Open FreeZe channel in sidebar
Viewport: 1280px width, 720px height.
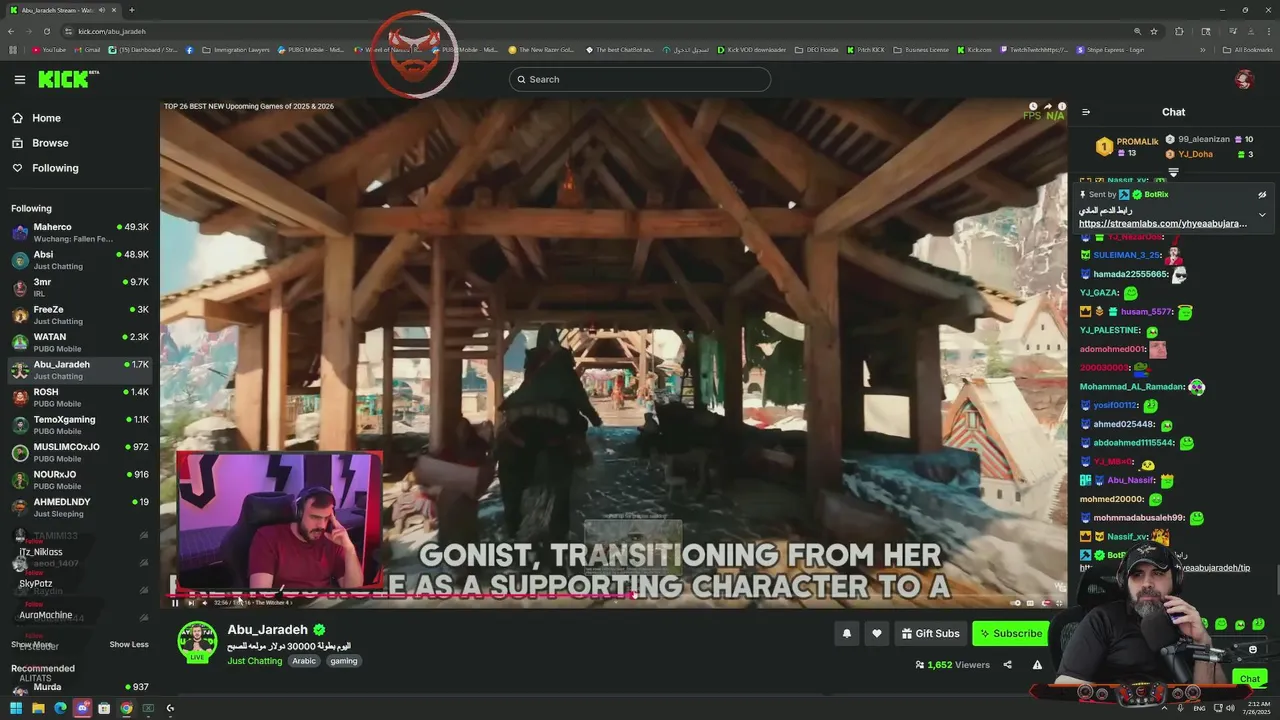pos(79,315)
